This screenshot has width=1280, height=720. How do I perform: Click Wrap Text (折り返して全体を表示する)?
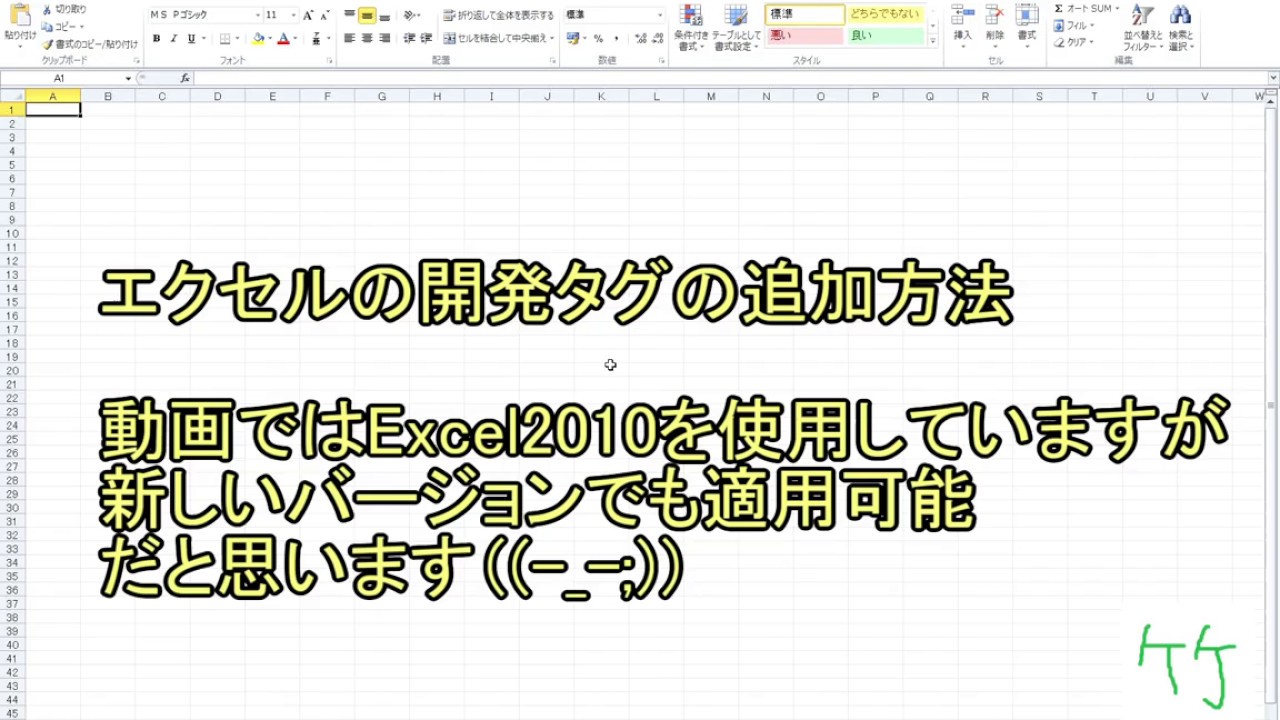point(499,15)
